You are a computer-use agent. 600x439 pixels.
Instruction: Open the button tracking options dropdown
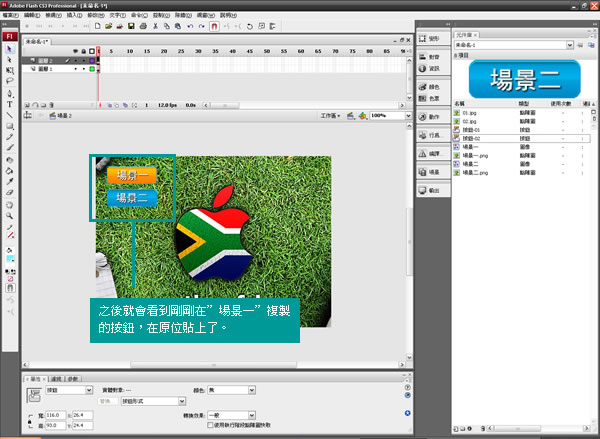[153, 401]
